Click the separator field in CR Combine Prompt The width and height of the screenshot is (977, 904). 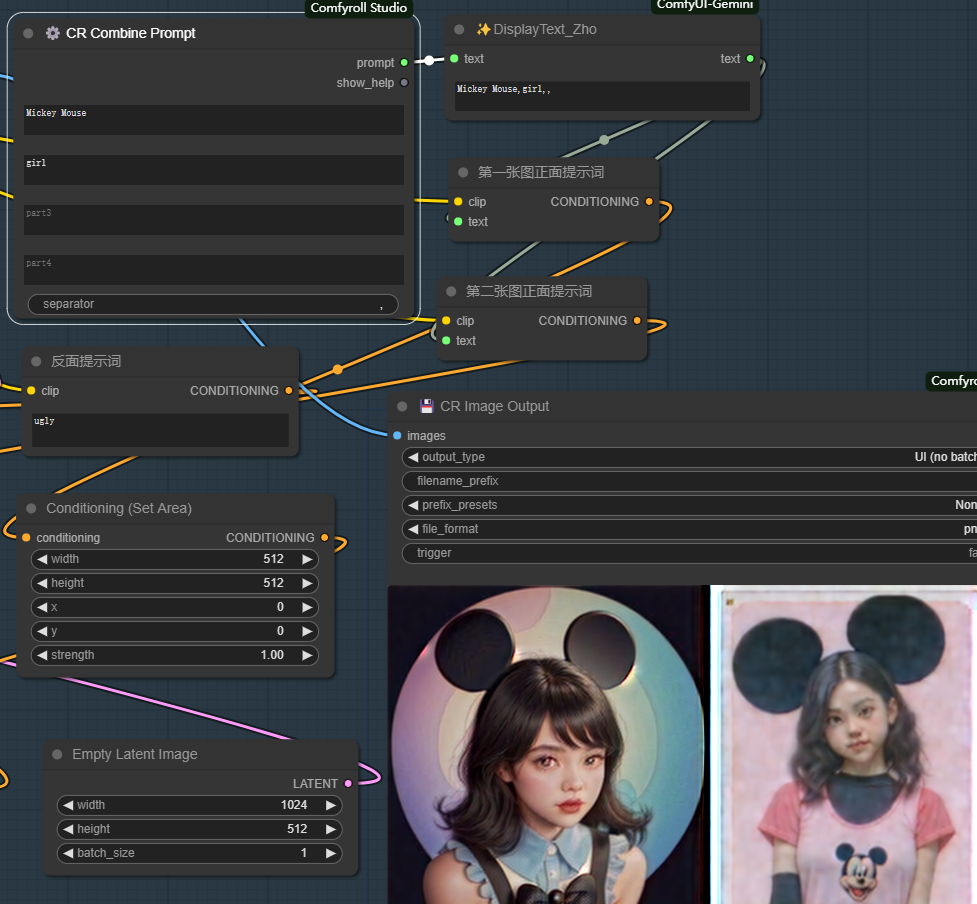pyautogui.click(x=212, y=304)
